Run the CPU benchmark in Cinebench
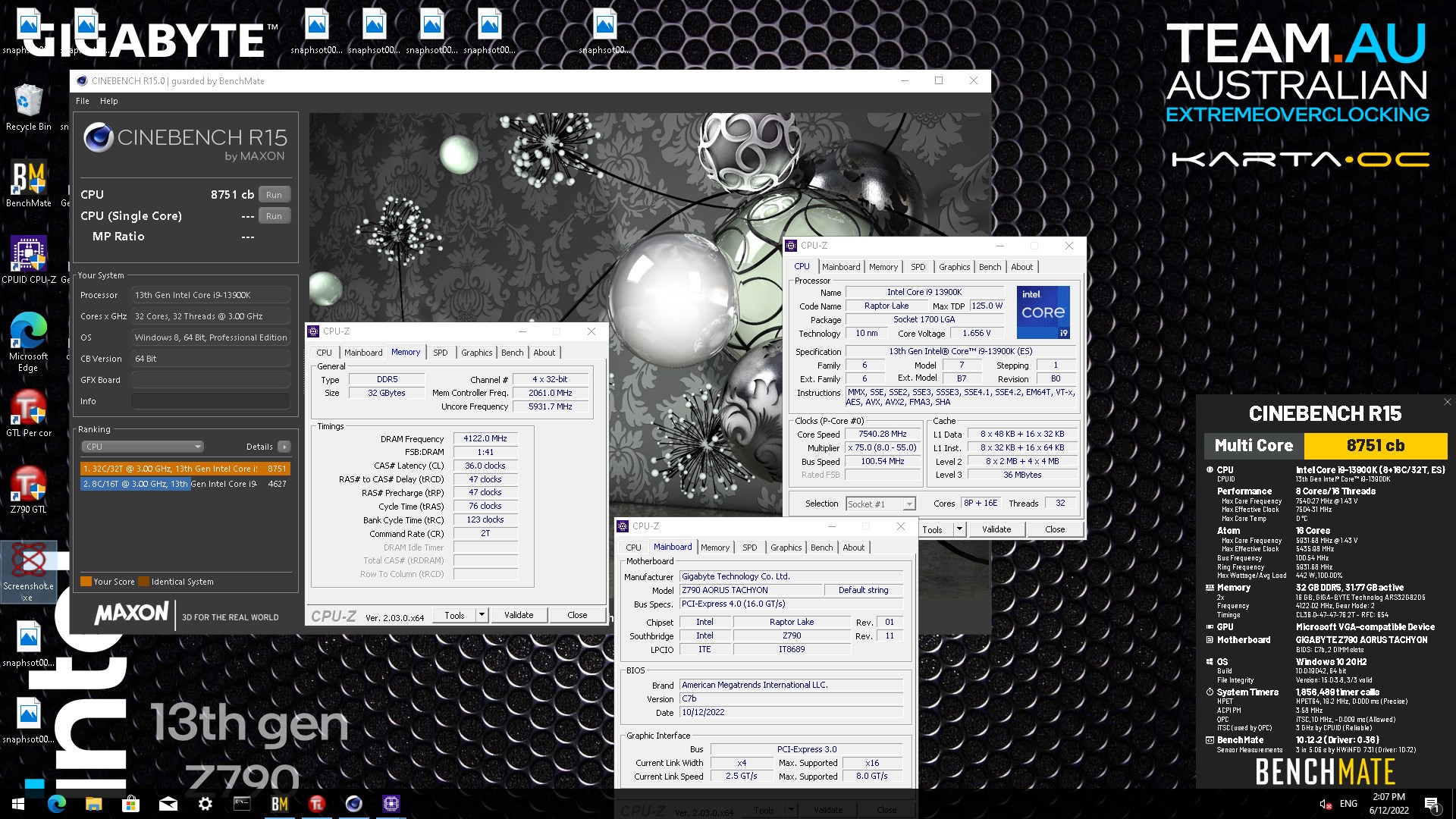1456x819 pixels. point(275,195)
